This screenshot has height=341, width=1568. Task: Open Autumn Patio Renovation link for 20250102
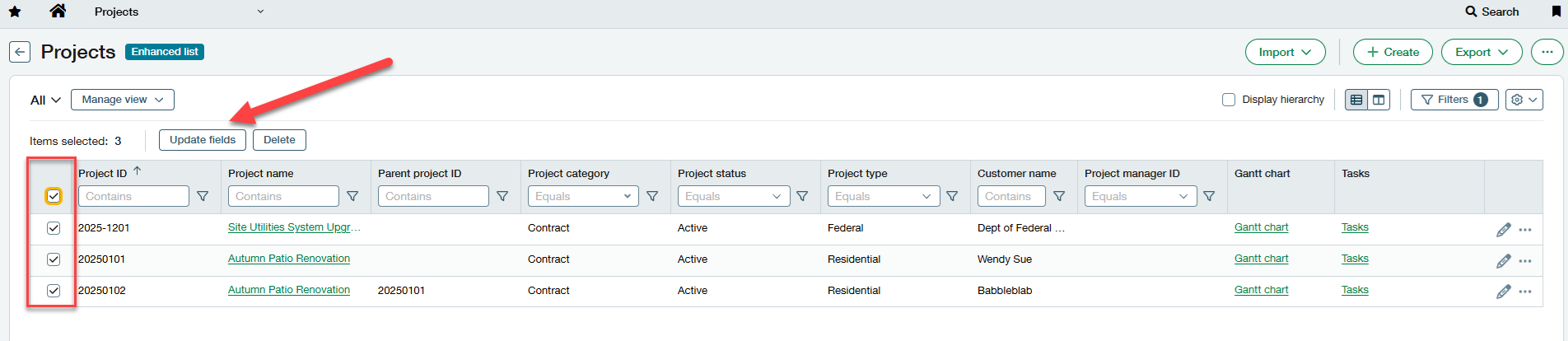pos(289,290)
